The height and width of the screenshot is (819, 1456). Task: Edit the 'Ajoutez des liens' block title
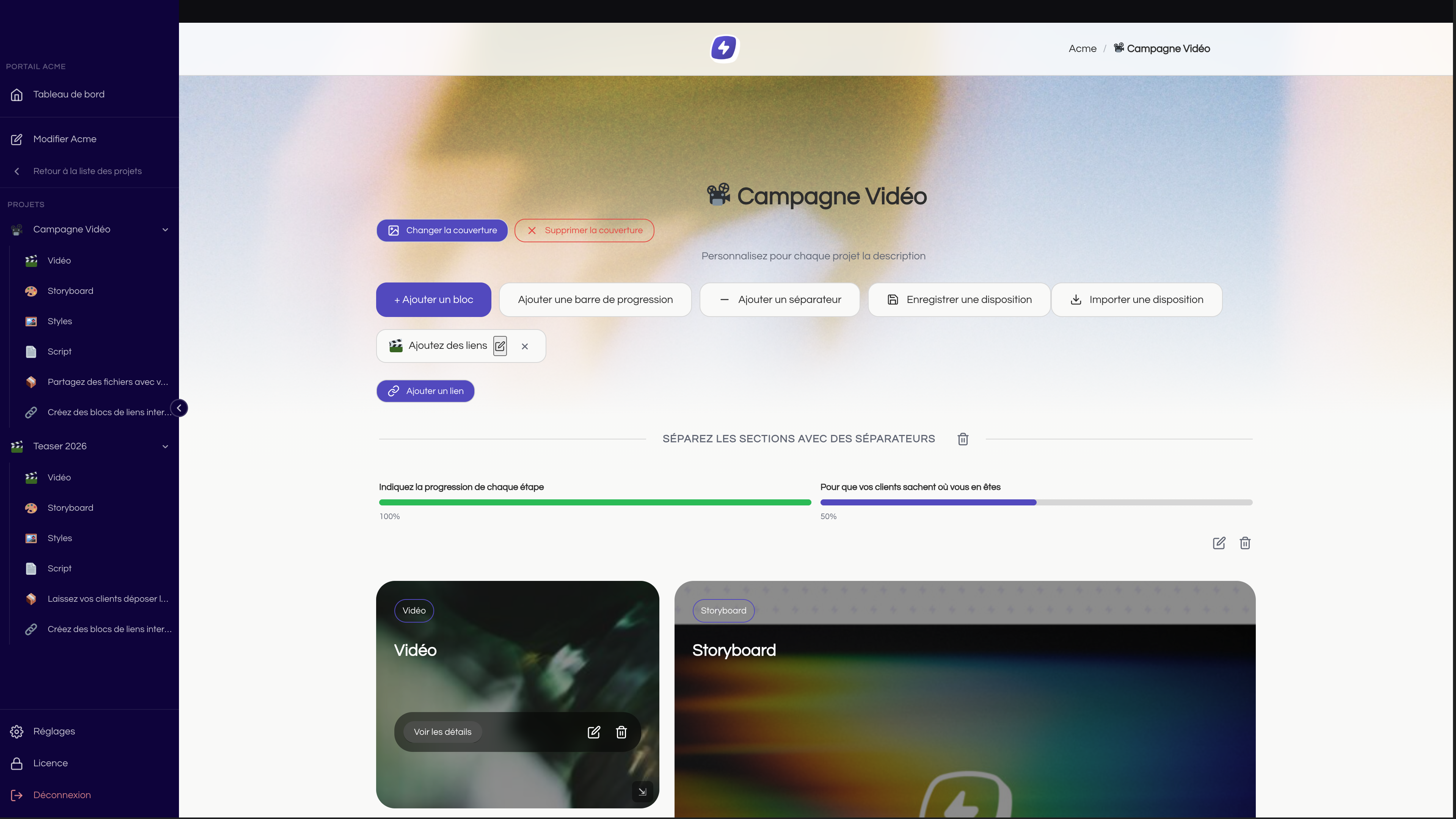pyautogui.click(x=500, y=346)
